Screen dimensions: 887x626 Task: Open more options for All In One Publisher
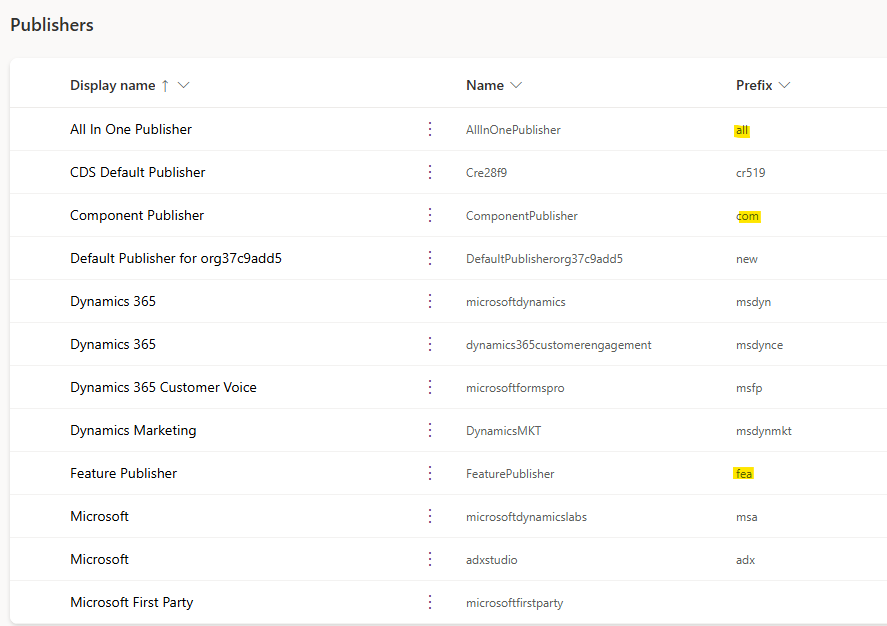coord(430,129)
